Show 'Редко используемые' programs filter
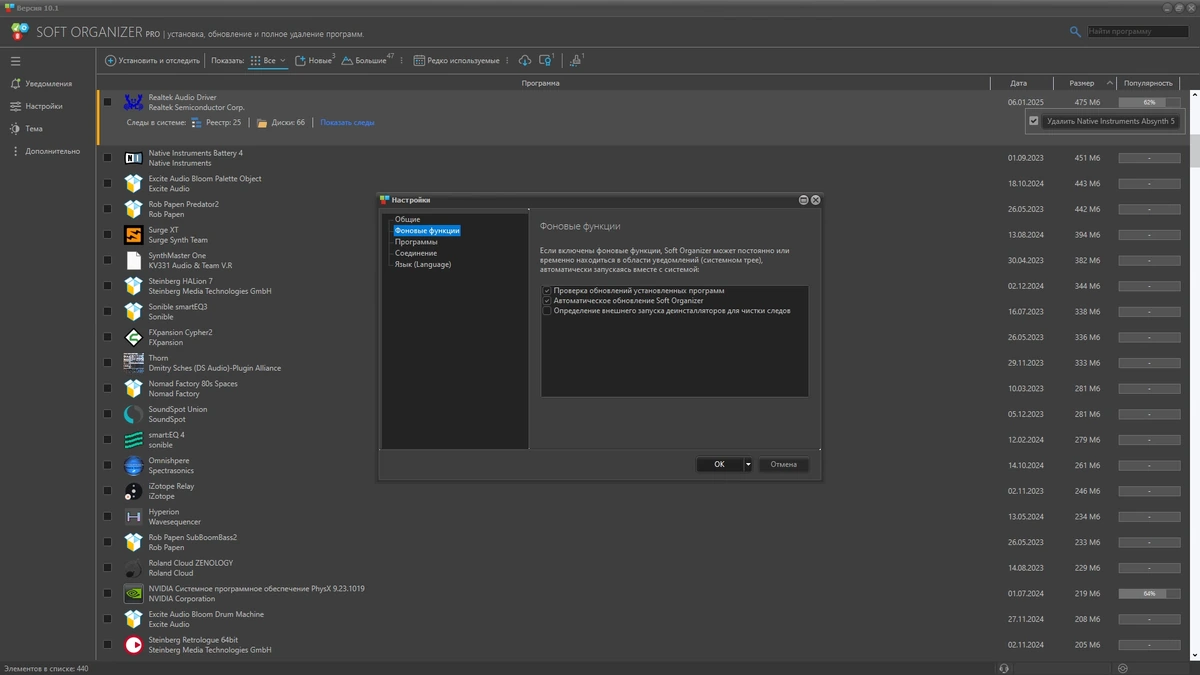Image resolution: width=1200 pixels, height=675 pixels. (457, 61)
